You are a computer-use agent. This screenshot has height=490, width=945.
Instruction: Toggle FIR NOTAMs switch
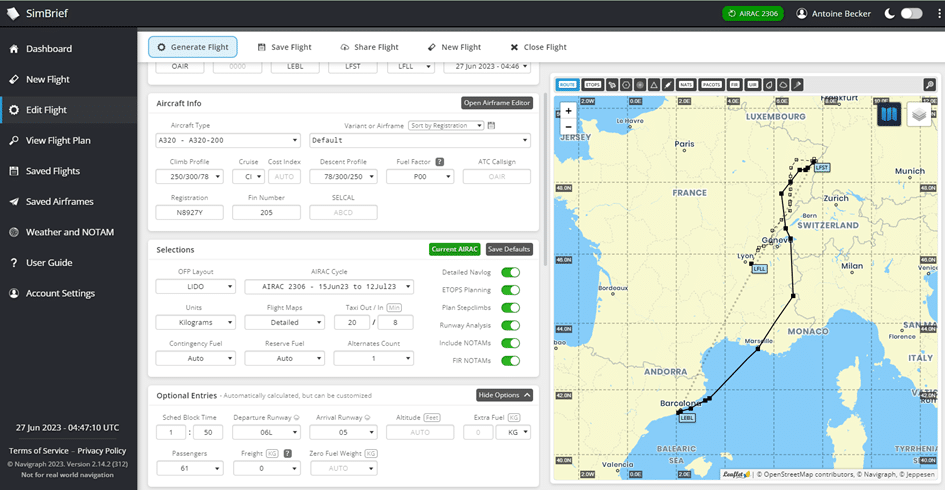pos(510,361)
